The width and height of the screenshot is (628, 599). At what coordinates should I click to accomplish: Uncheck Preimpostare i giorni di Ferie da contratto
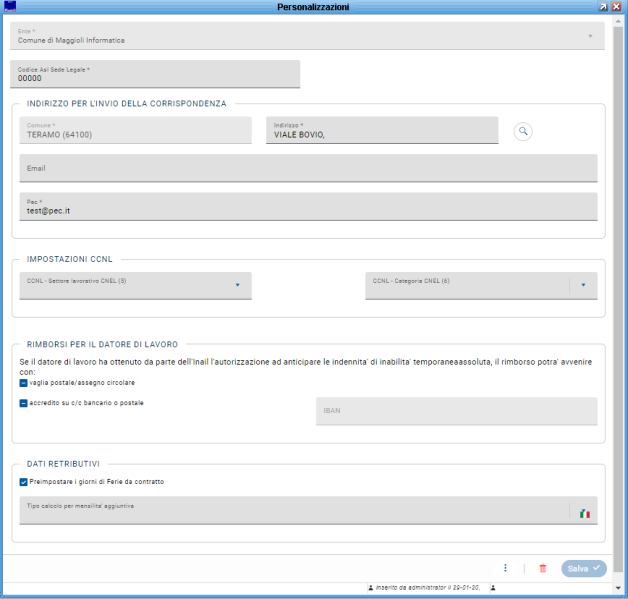23,482
